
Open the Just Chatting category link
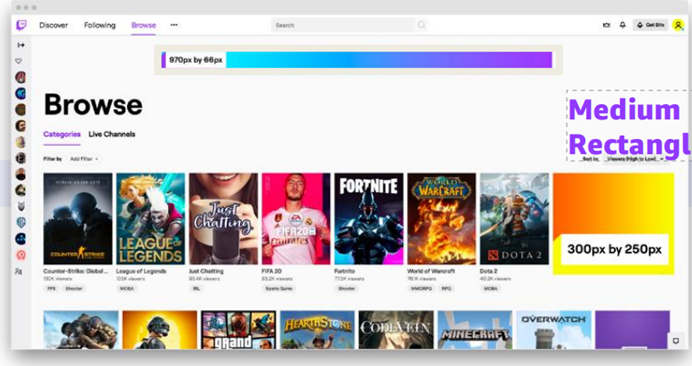point(206,271)
